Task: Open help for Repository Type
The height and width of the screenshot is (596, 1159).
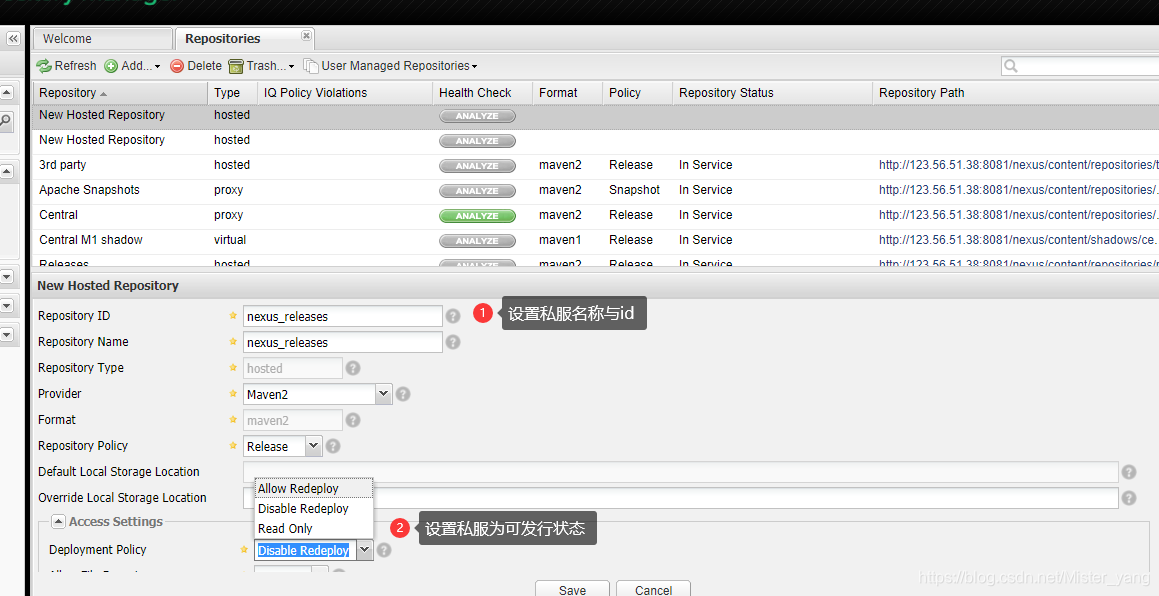Action: [353, 368]
